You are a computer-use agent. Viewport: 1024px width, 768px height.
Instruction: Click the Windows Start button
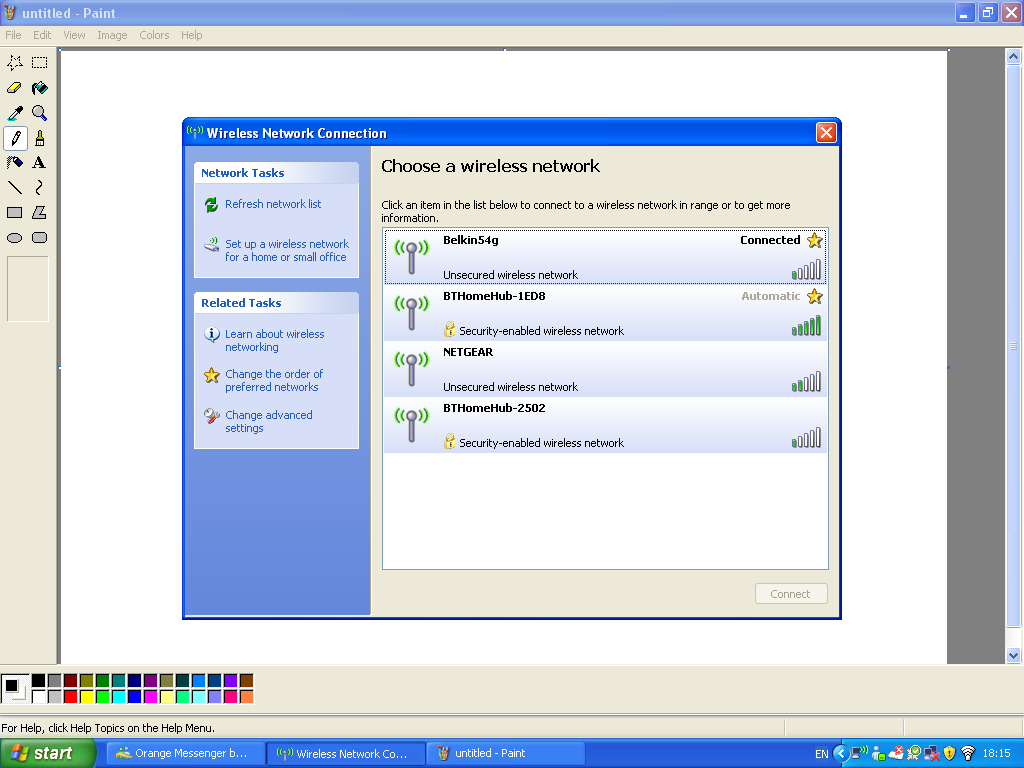pyautogui.click(x=48, y=754)
